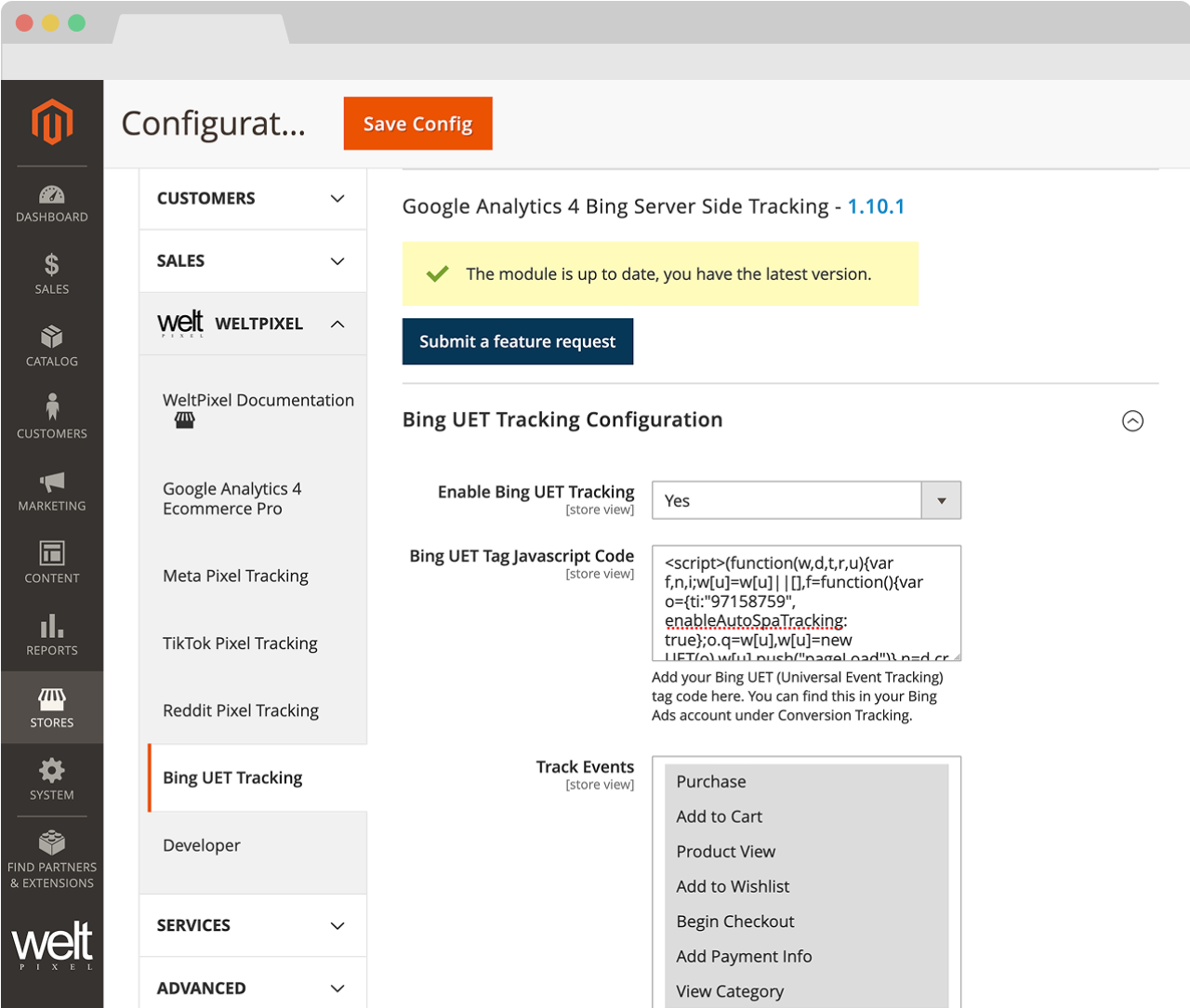The width and height of the screenshot is (1190, 1008).
Task: Expand the CUSTOMERS configuration section
Action: [252, 198]
